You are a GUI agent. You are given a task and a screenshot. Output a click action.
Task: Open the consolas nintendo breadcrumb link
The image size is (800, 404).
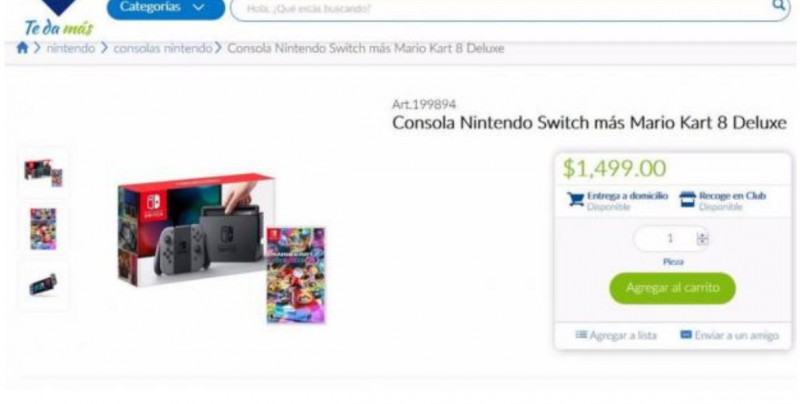click(x=163, y=48)
